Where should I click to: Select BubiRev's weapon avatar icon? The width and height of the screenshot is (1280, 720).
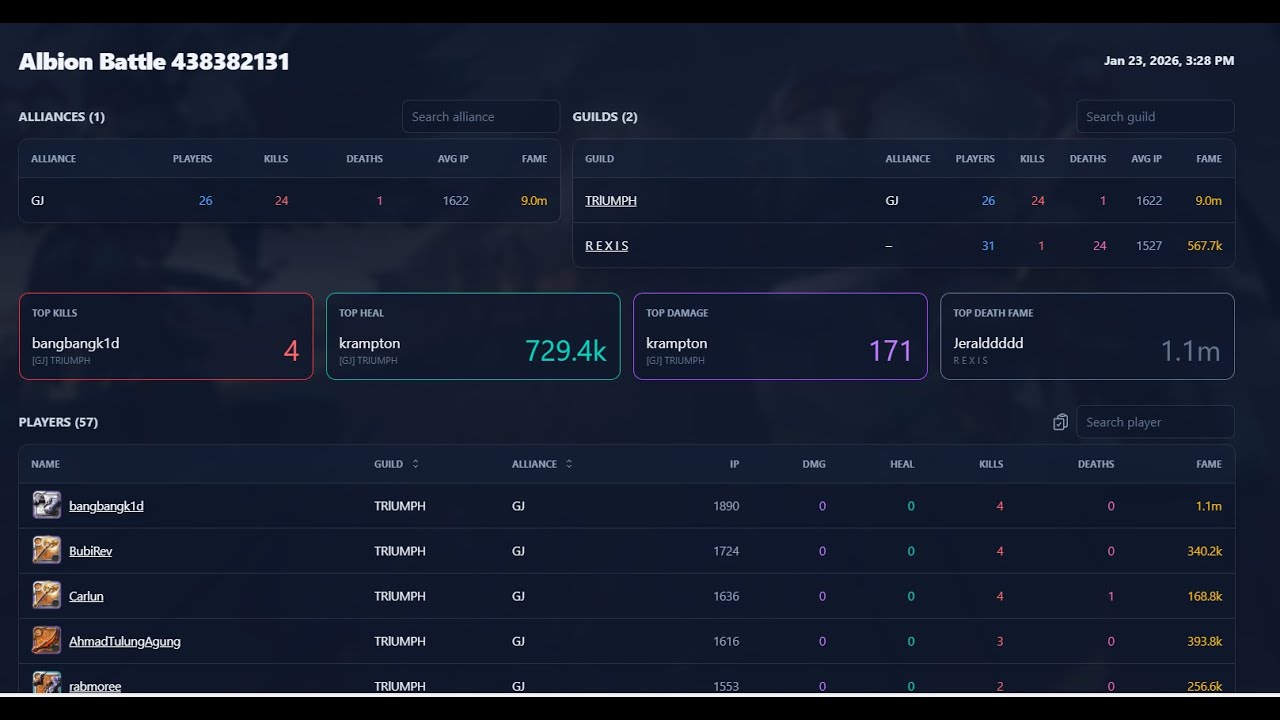(47, 550)
